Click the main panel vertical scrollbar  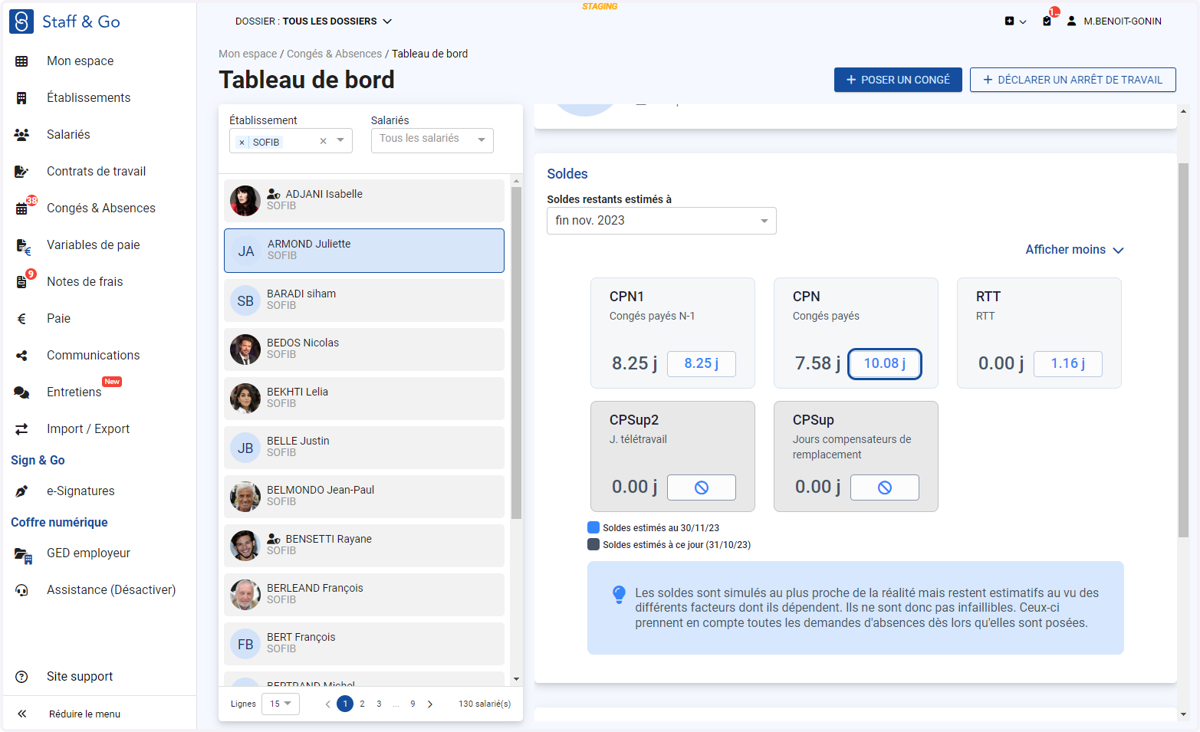1184,350
